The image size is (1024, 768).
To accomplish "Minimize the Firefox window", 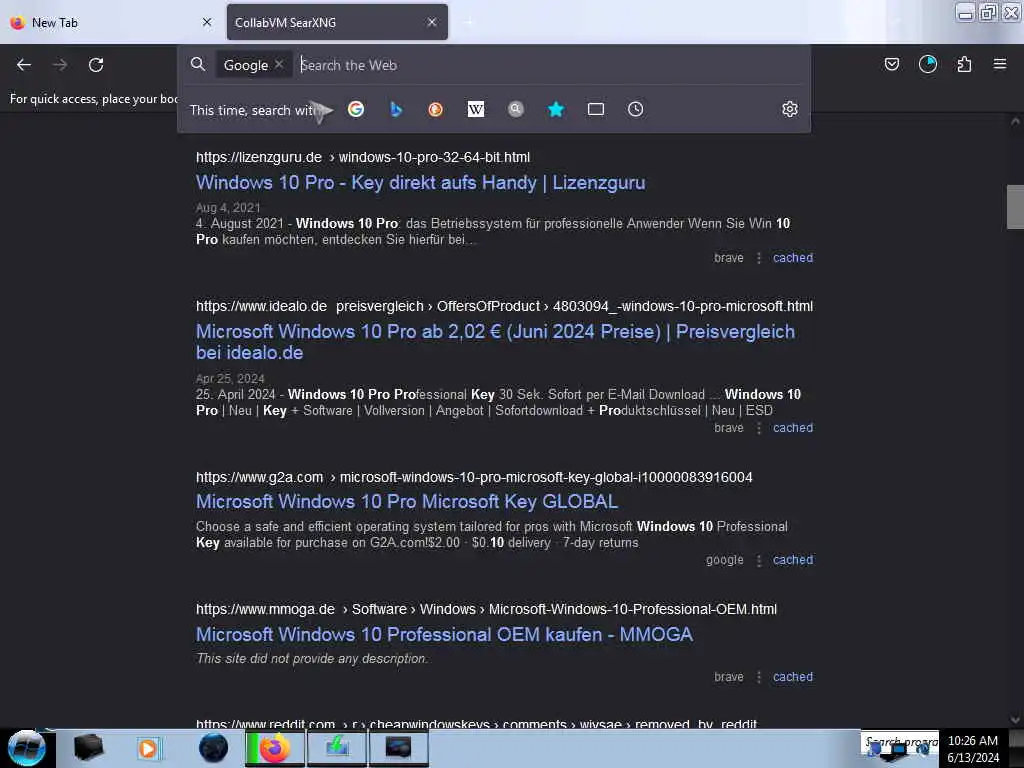I will click(x=966, y=12).
